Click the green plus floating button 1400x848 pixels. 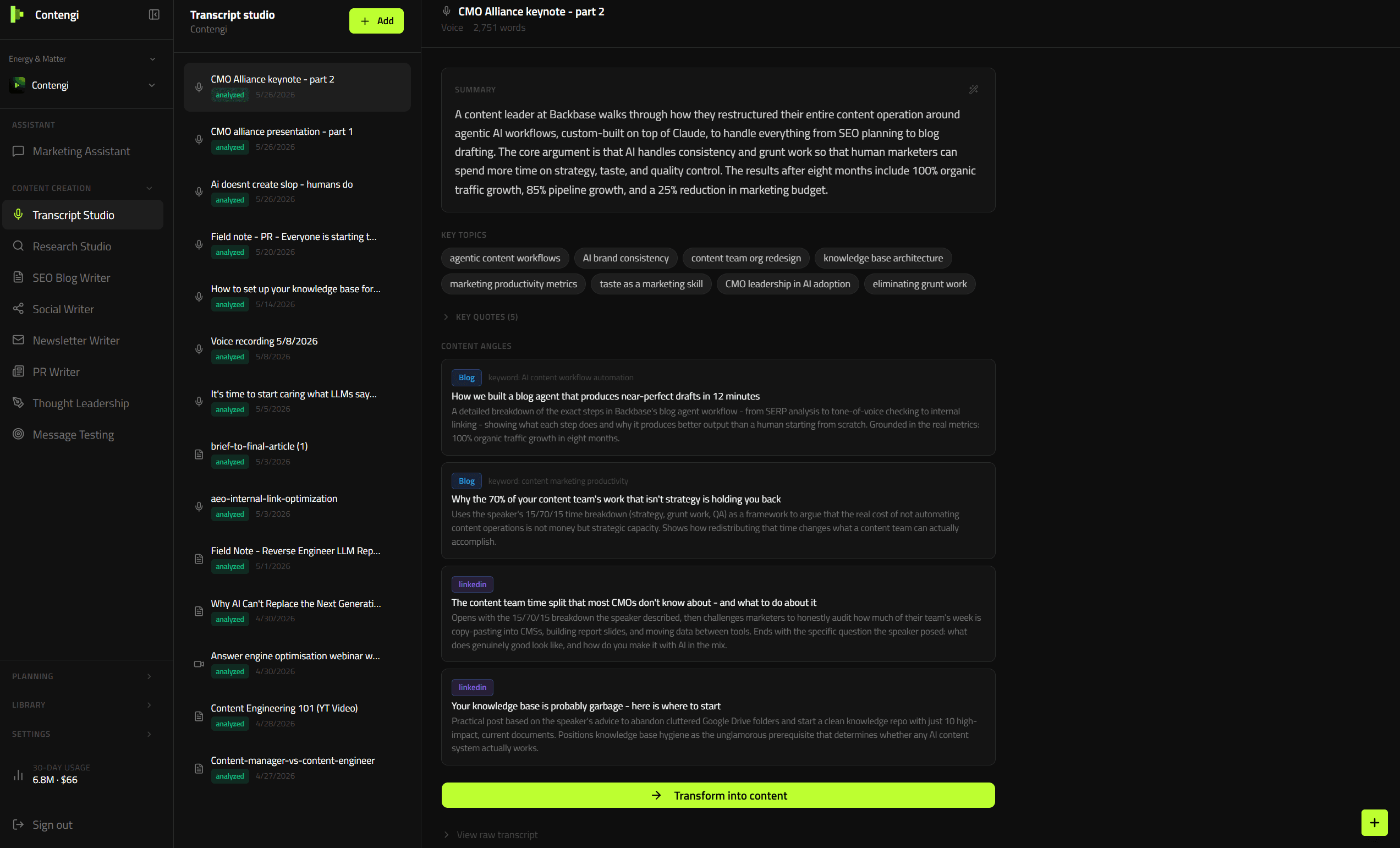tap(1374, 823)
